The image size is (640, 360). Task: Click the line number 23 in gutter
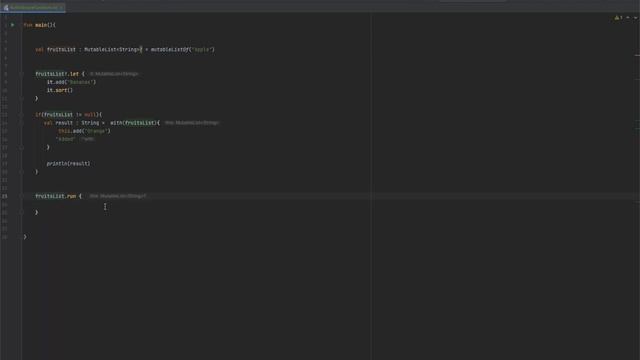[x=4, y=196]
